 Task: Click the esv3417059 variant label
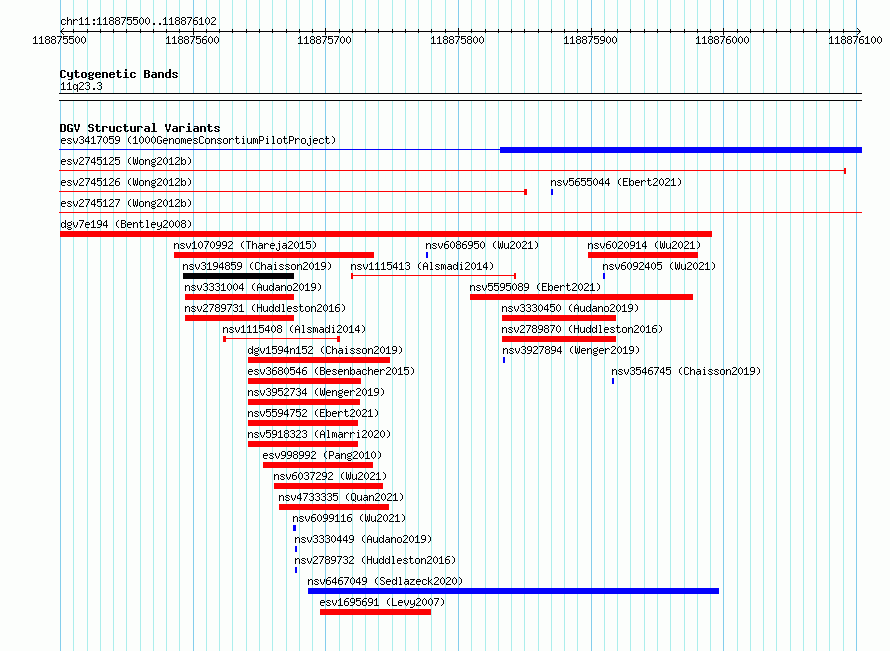[x=198, y=140]
